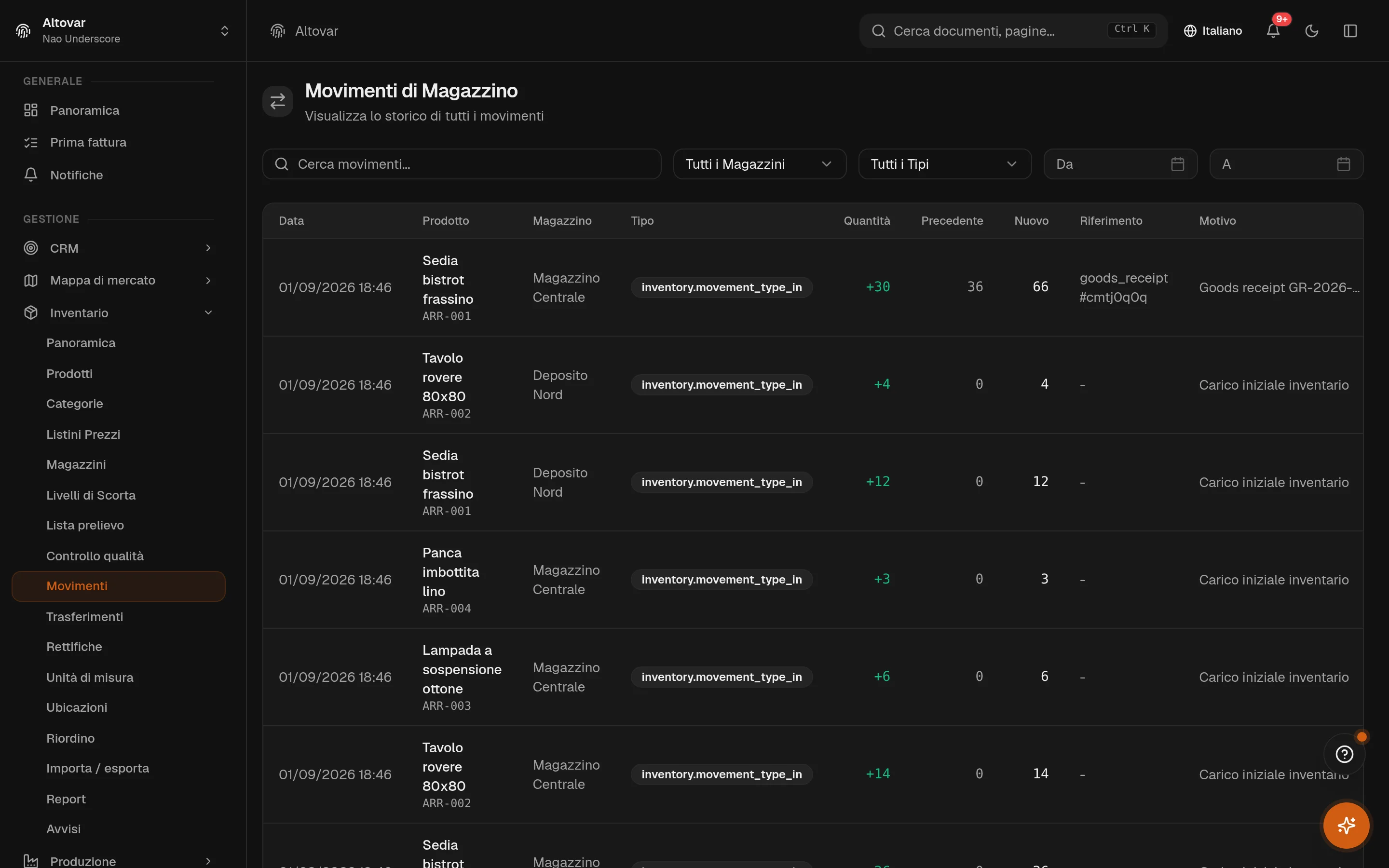Viewport: 1389px width, 868px height.
Task: Click the search magnifier in Cerca movimenti
Action: (281, 164)
